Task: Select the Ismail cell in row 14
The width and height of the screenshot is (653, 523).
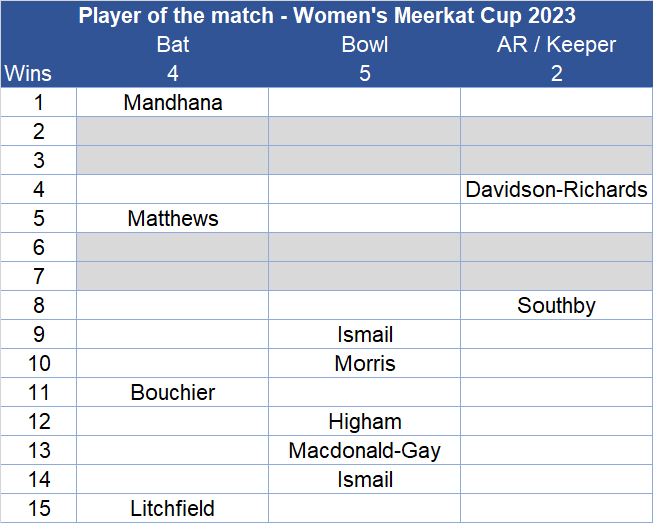Action: tap(365, 479)
